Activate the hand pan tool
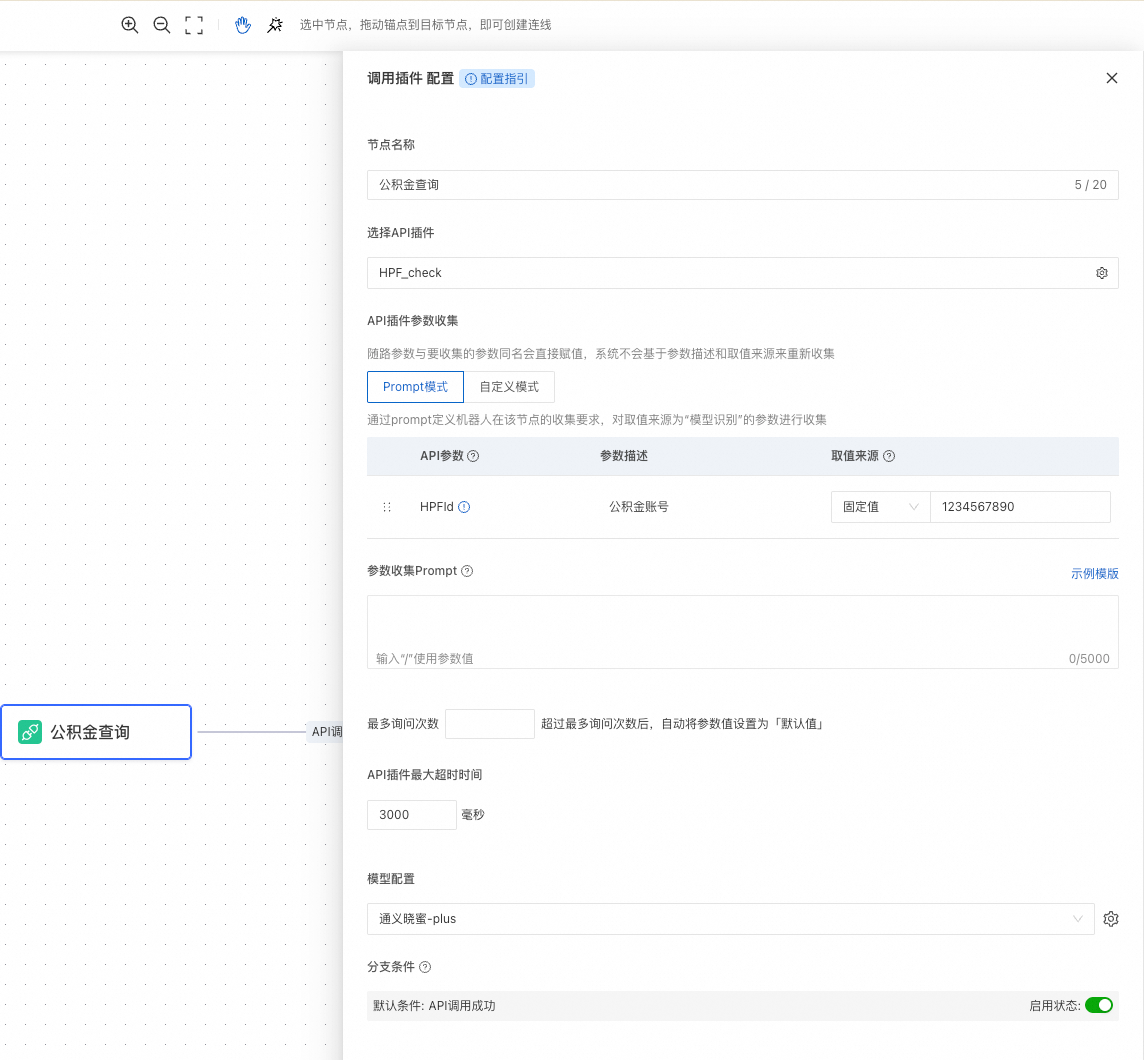This screenshot has height=1060, width=1144. point(243,25)
